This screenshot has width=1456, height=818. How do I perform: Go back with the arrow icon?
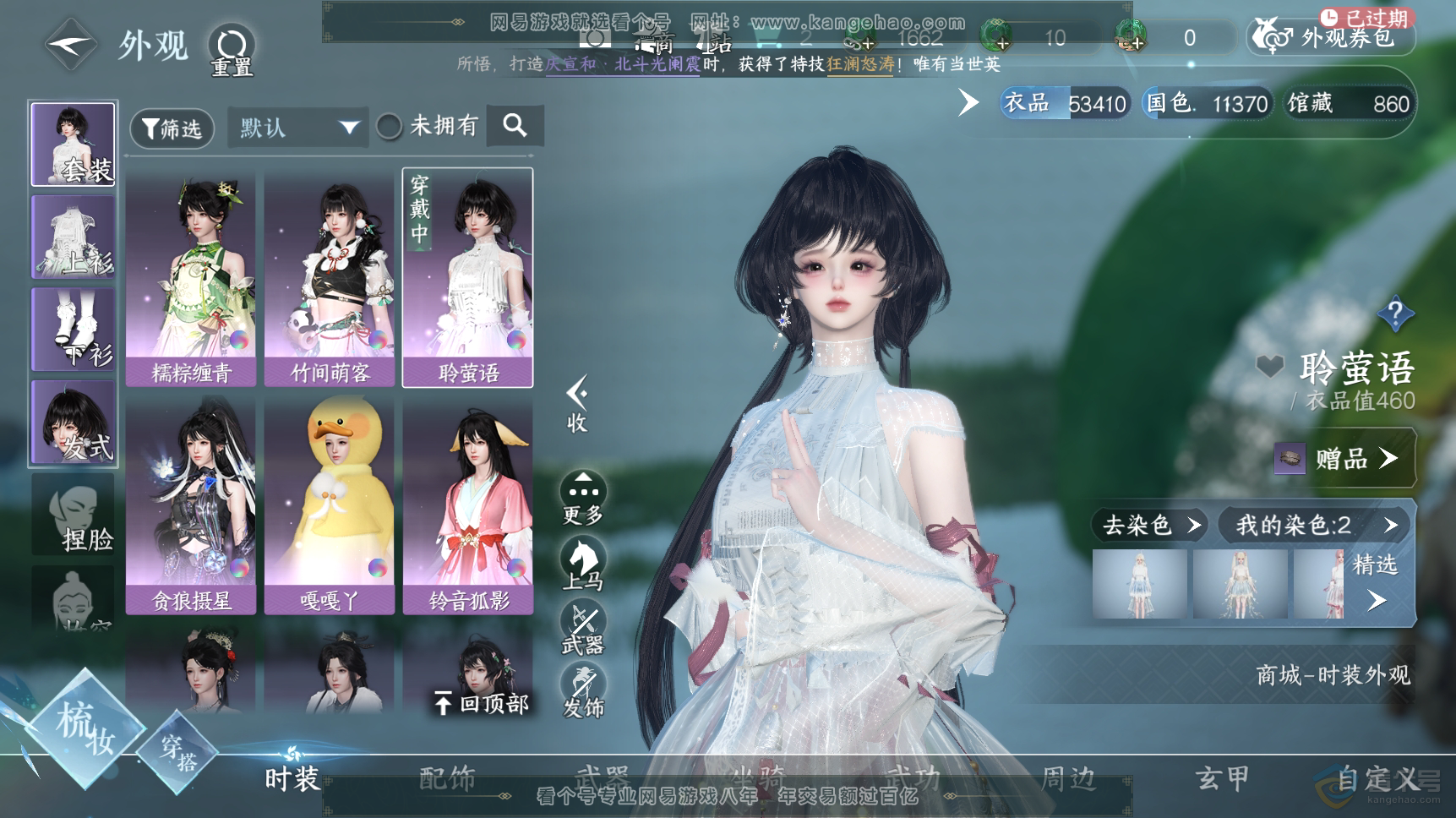click(x=71, y=45)
